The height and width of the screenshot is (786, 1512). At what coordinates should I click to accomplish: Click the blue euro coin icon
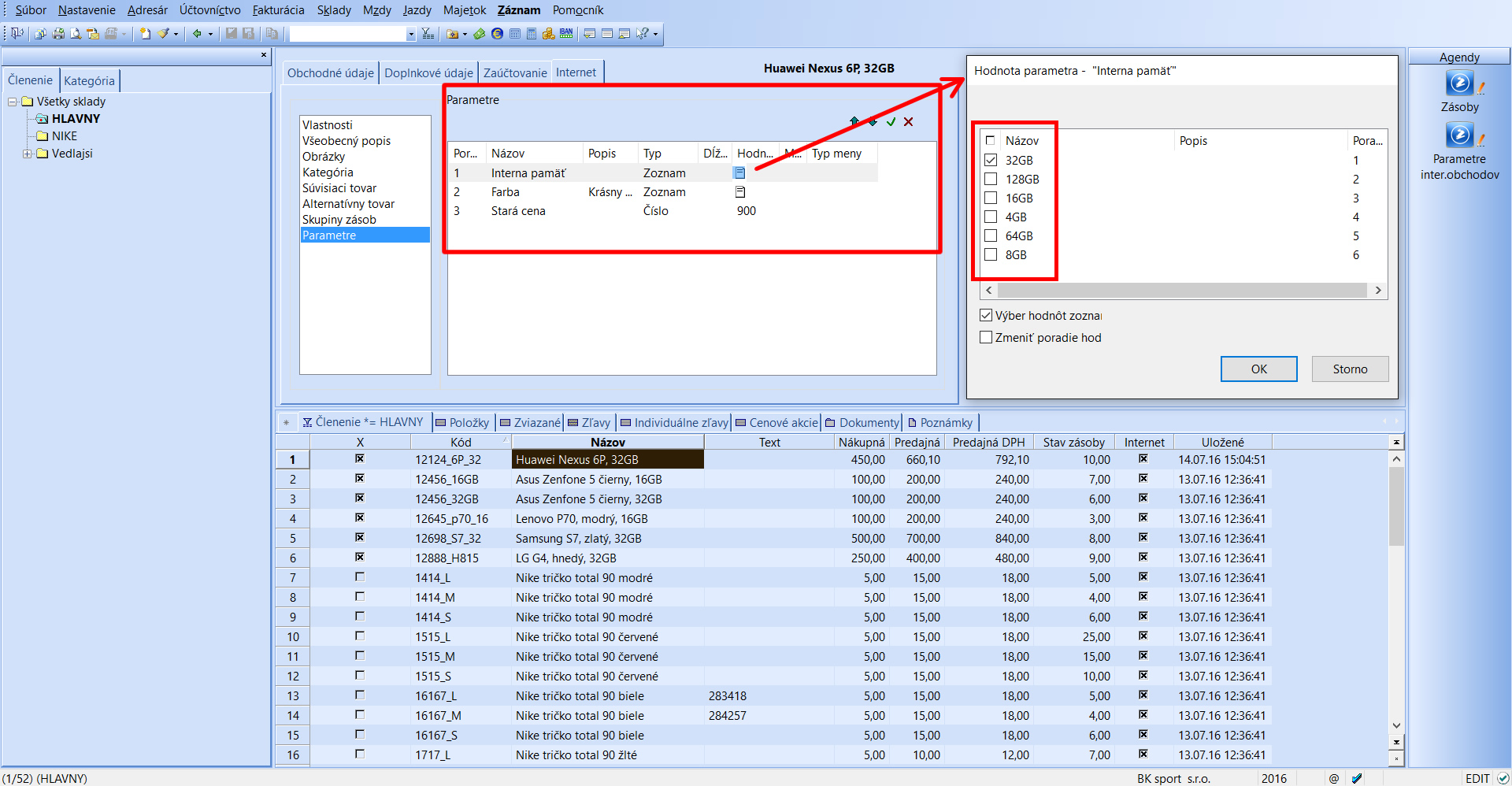pos(497,34)
